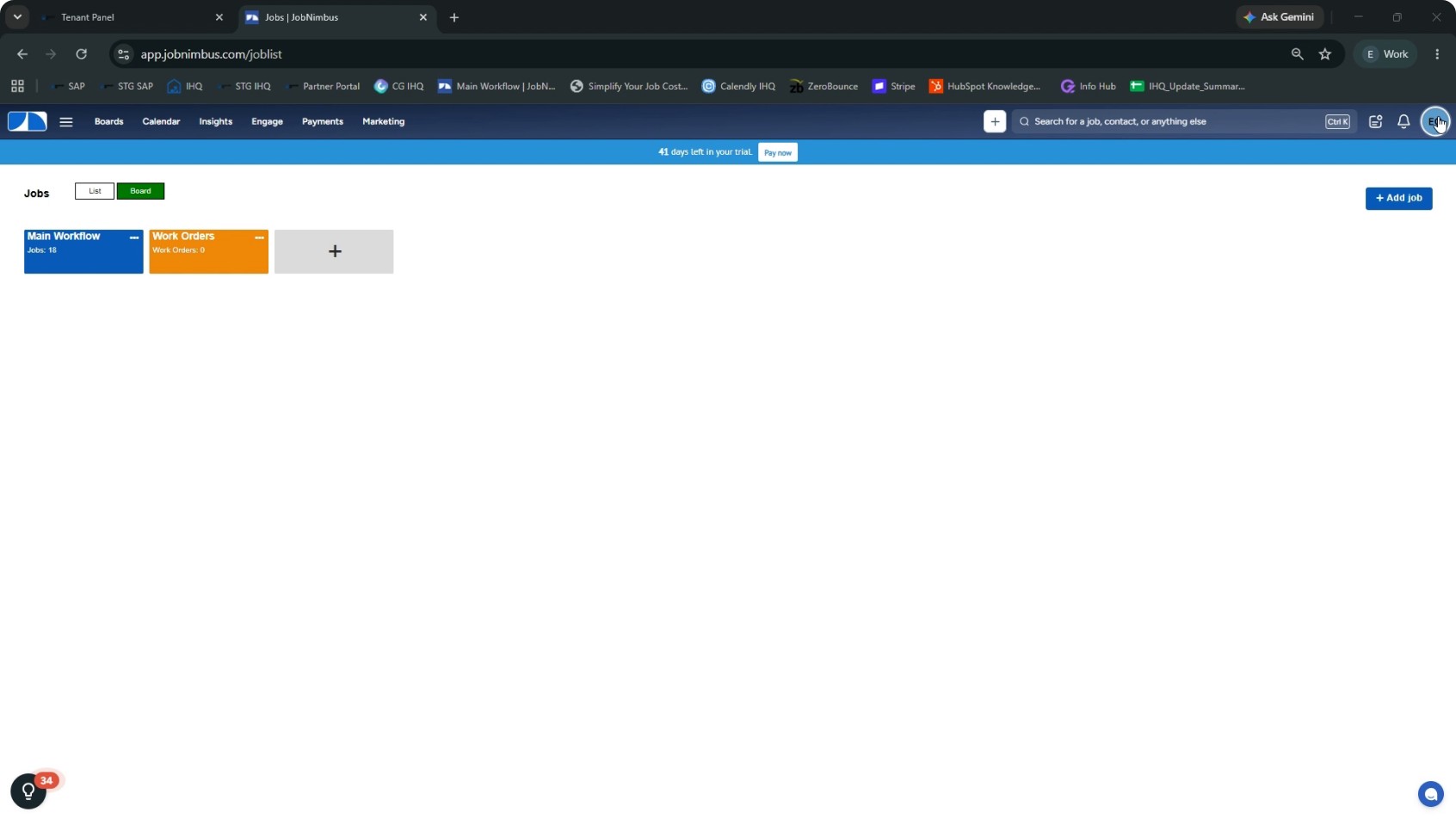1456x819 pixels.
Task: Open the chat bubble widget
Action: (x=1430, y=794)
